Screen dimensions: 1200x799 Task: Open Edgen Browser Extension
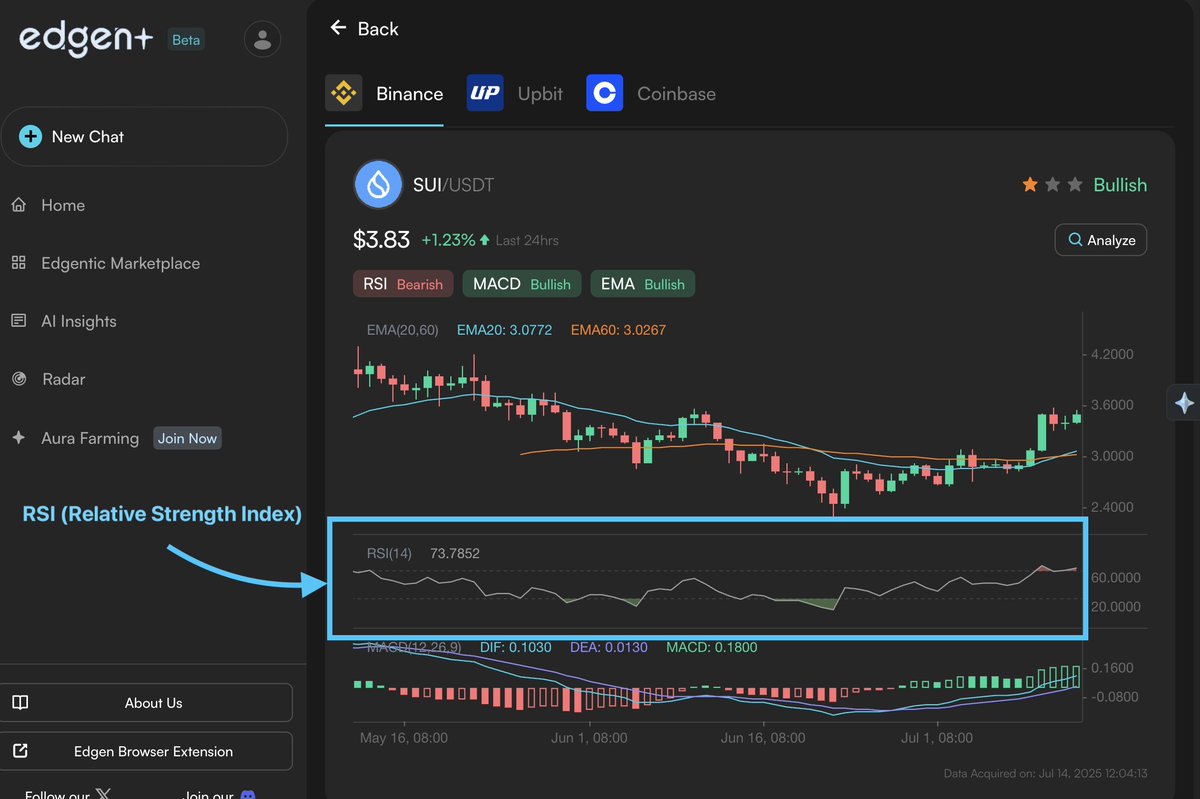[146, 751]
